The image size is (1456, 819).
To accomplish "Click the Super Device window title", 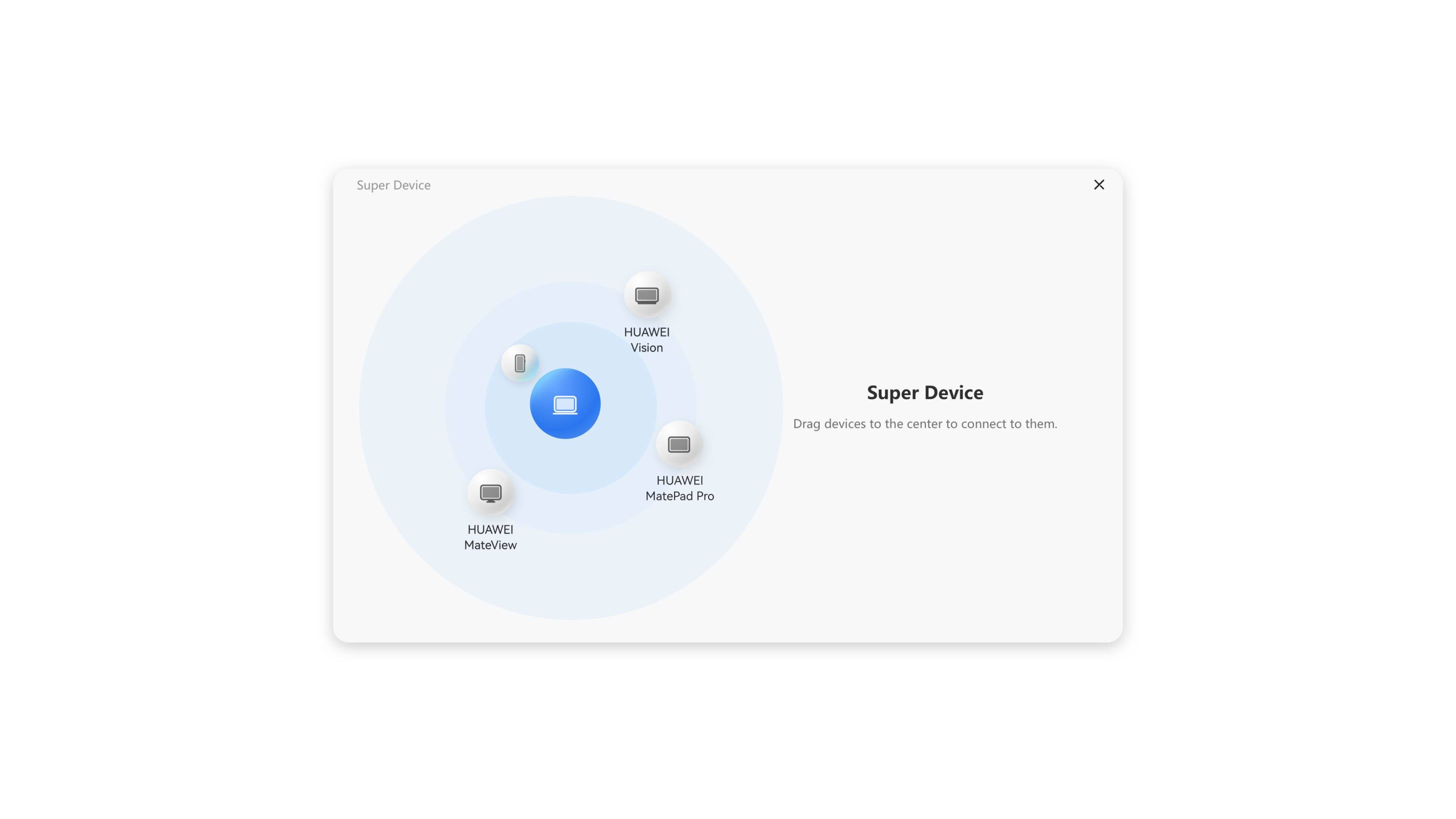I will coord(394,185).
